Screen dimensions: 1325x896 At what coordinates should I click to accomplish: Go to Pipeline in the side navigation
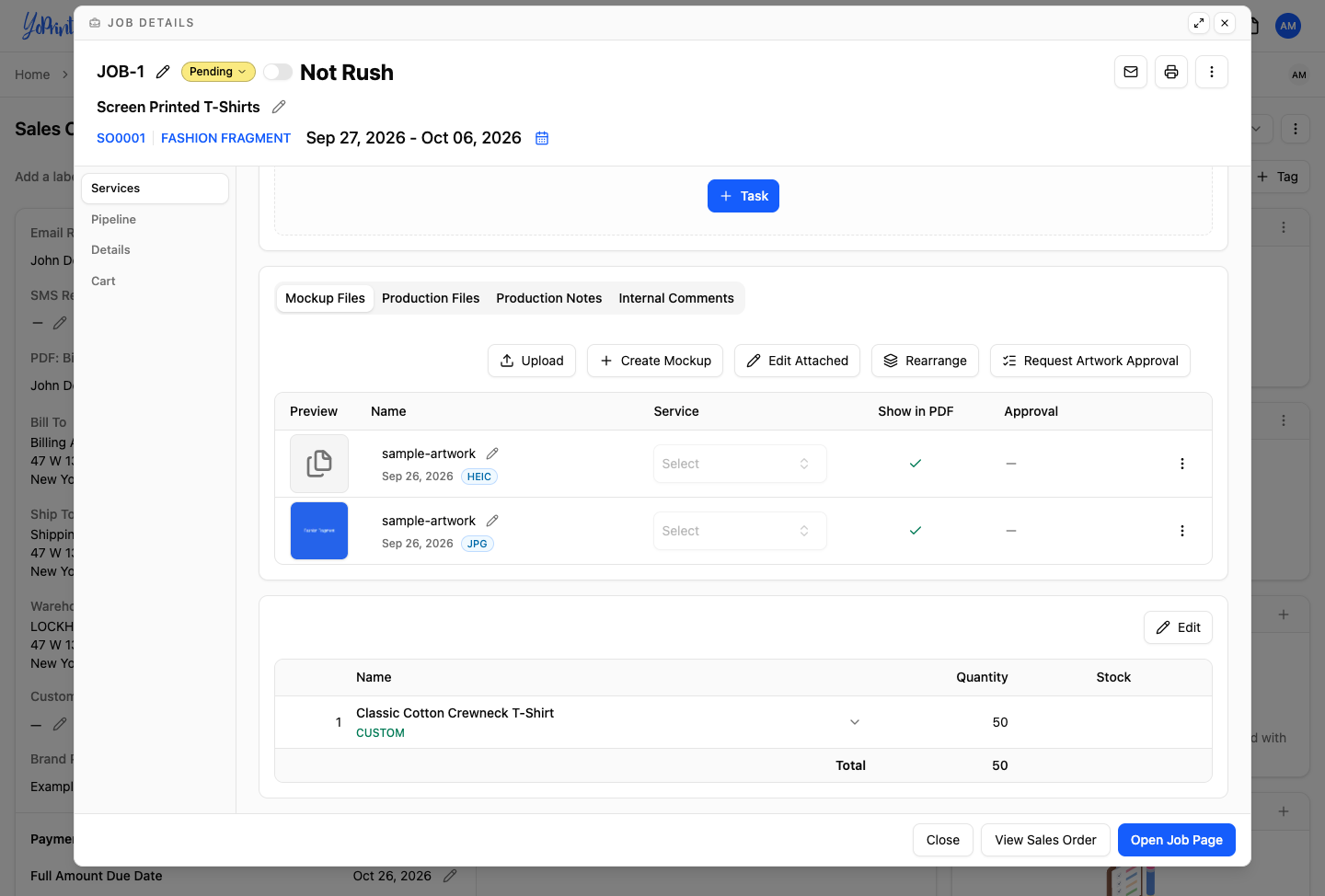click(113, 219)
